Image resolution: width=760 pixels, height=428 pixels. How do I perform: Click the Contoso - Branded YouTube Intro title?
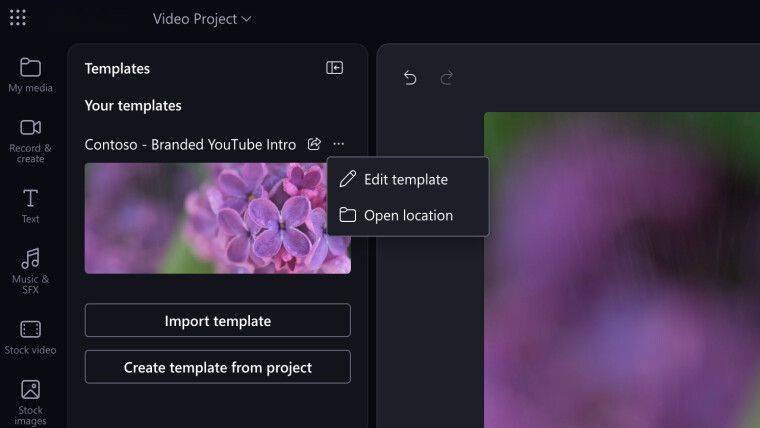[190, 144]
